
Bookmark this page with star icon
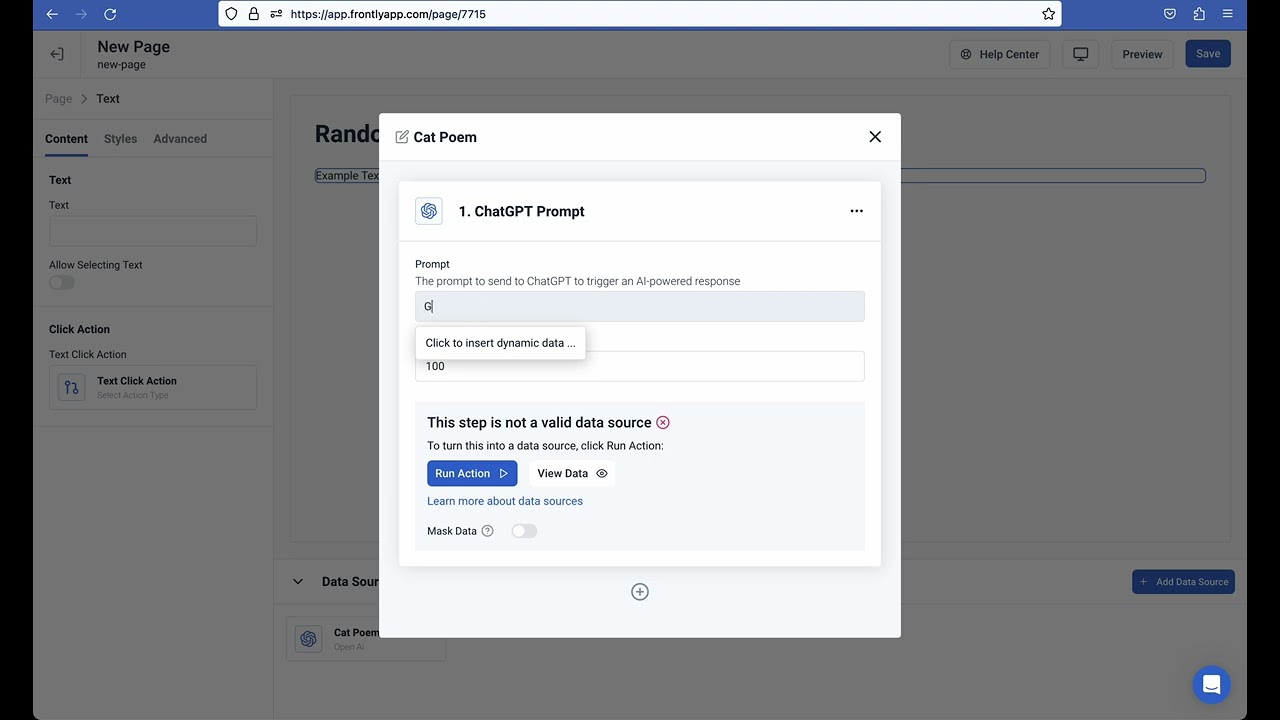point(1048,14)
